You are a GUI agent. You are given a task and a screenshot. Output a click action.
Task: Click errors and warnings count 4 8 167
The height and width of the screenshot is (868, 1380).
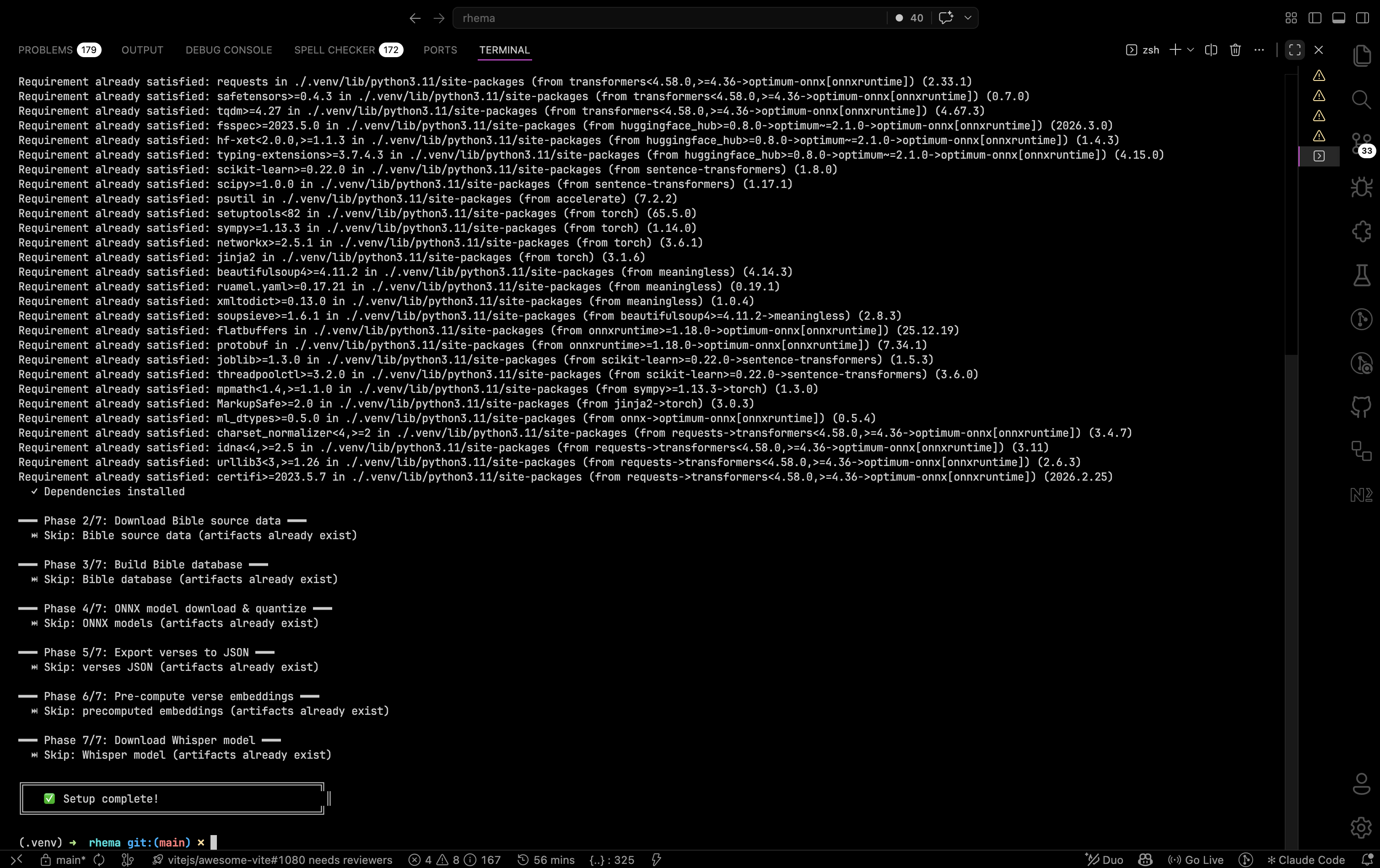point(454,859)
